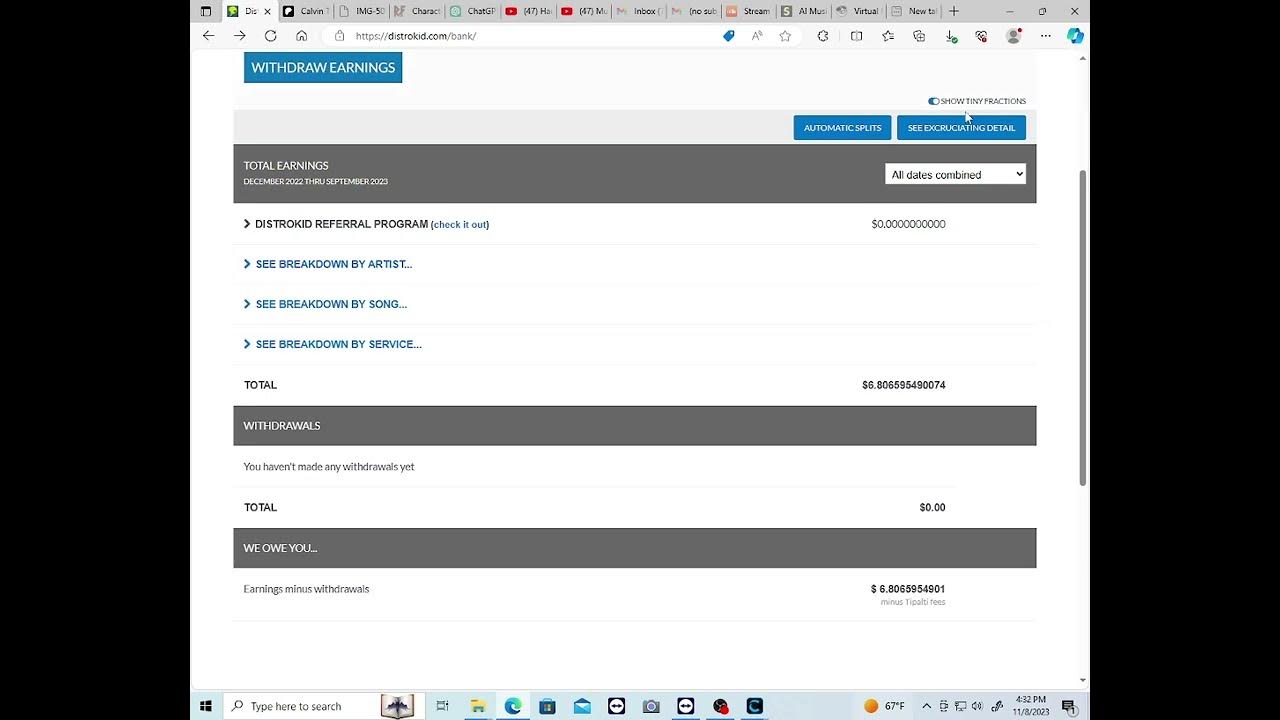Open Microsoft Edge from taskbar
This screenshot has height=720, width=1280.
coord(513,706)
